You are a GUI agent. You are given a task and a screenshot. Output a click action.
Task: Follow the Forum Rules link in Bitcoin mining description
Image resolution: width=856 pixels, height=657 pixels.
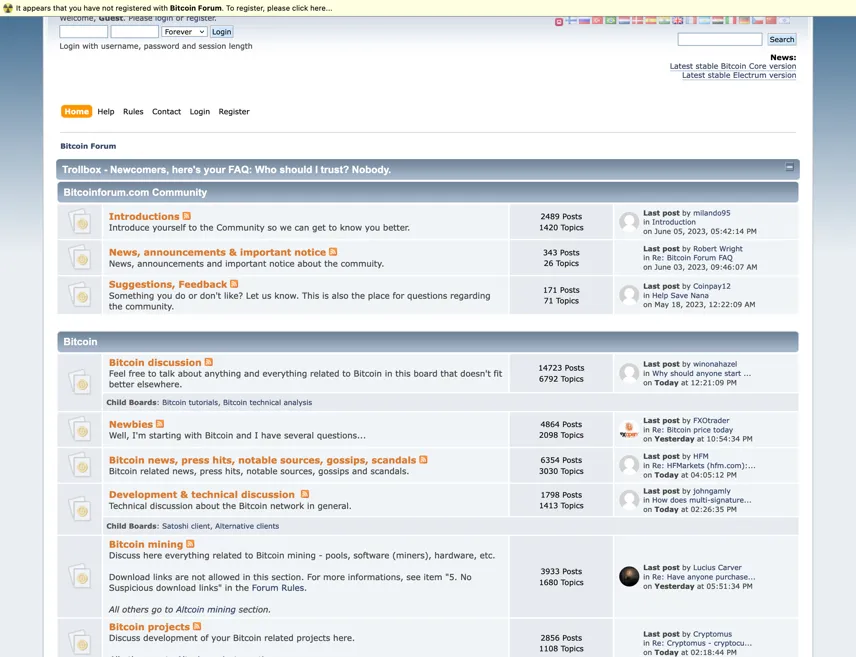click(278, 588)
